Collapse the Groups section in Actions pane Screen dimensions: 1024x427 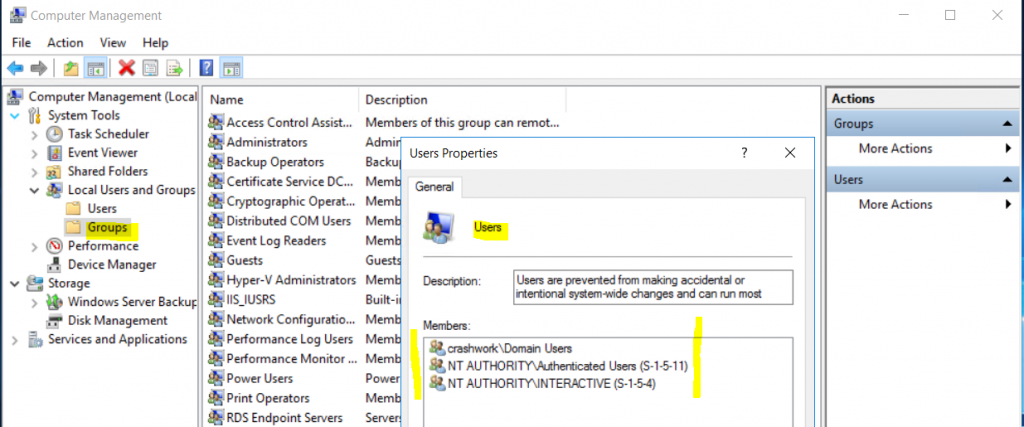pos(1007,124)
